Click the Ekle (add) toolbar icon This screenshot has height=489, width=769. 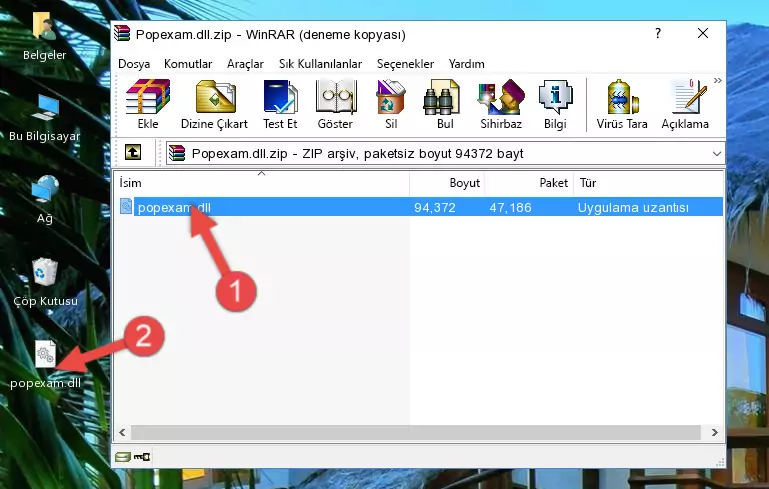click(148, 104)
